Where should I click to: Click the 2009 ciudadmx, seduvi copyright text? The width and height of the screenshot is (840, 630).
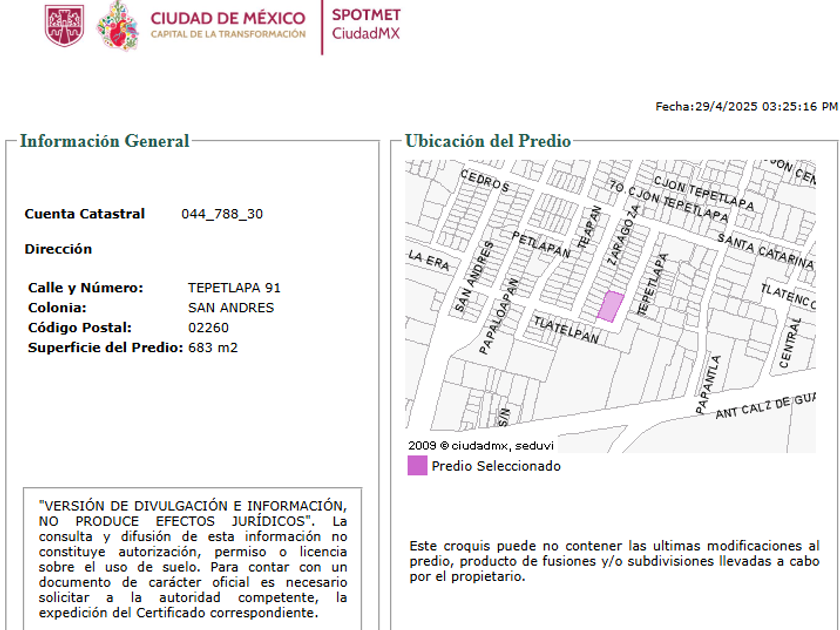coord(481,445)
